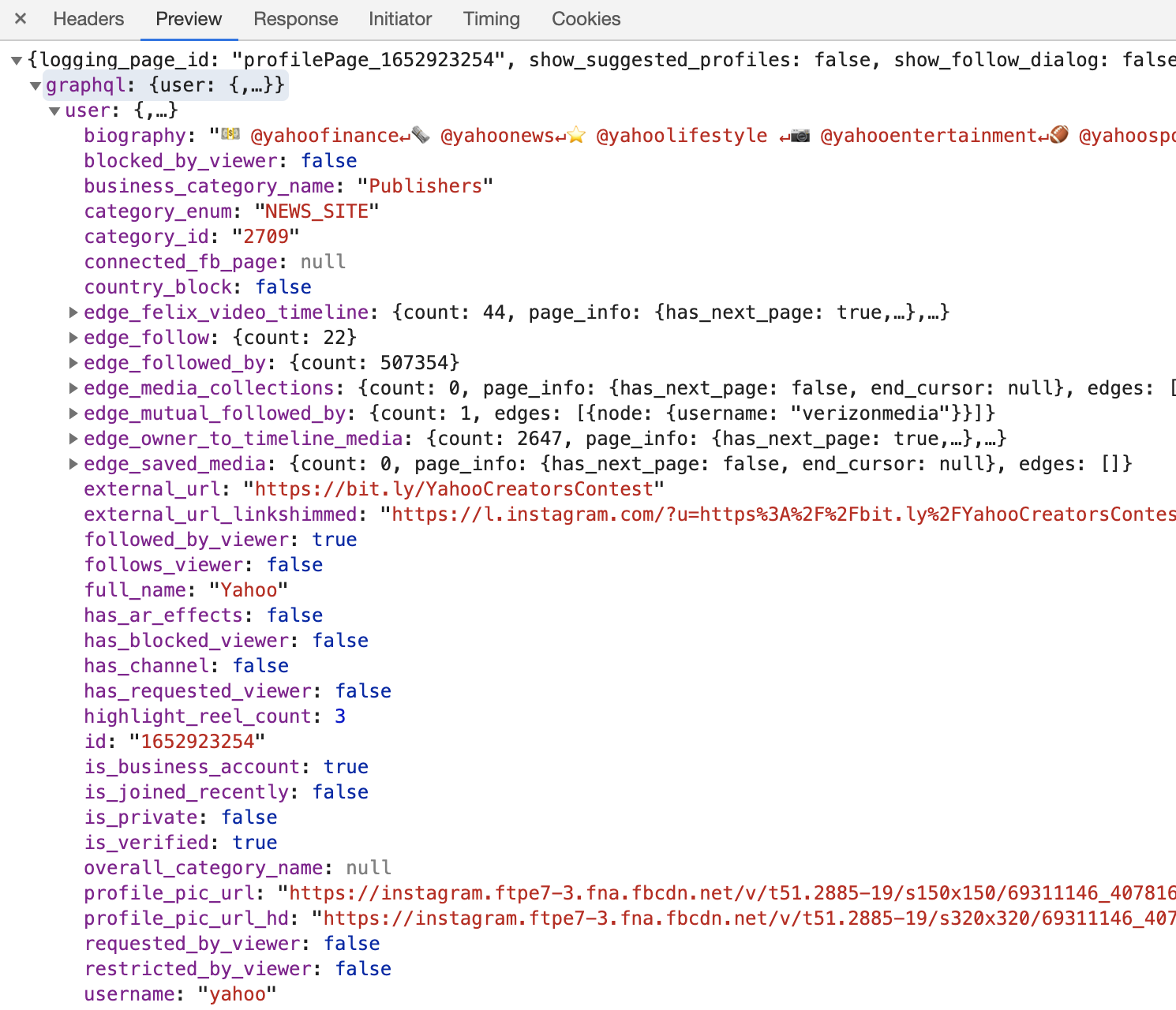Switch to the Headers tab

(x=88, y=19)
